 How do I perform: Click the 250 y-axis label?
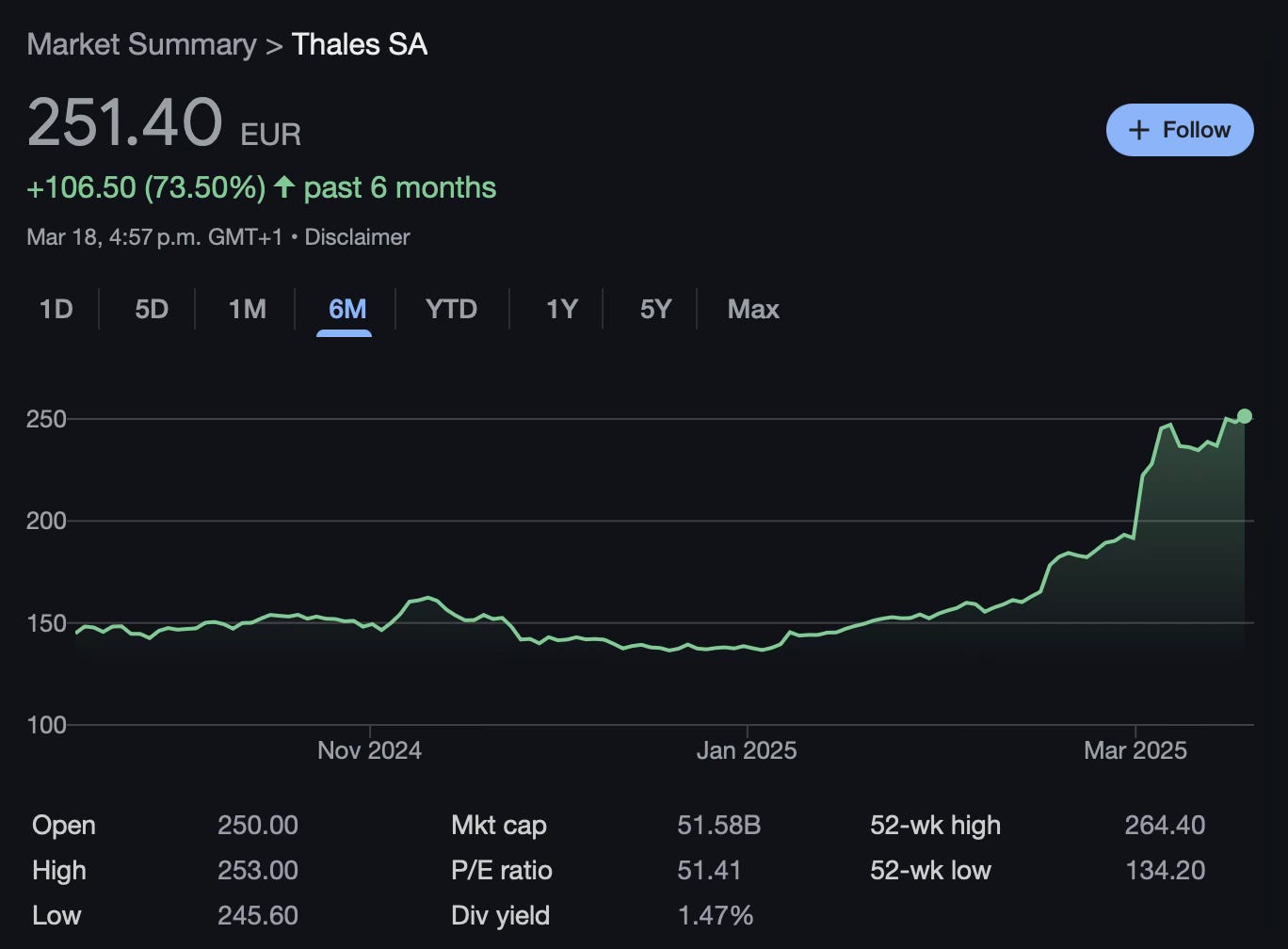tap(47, 419)
